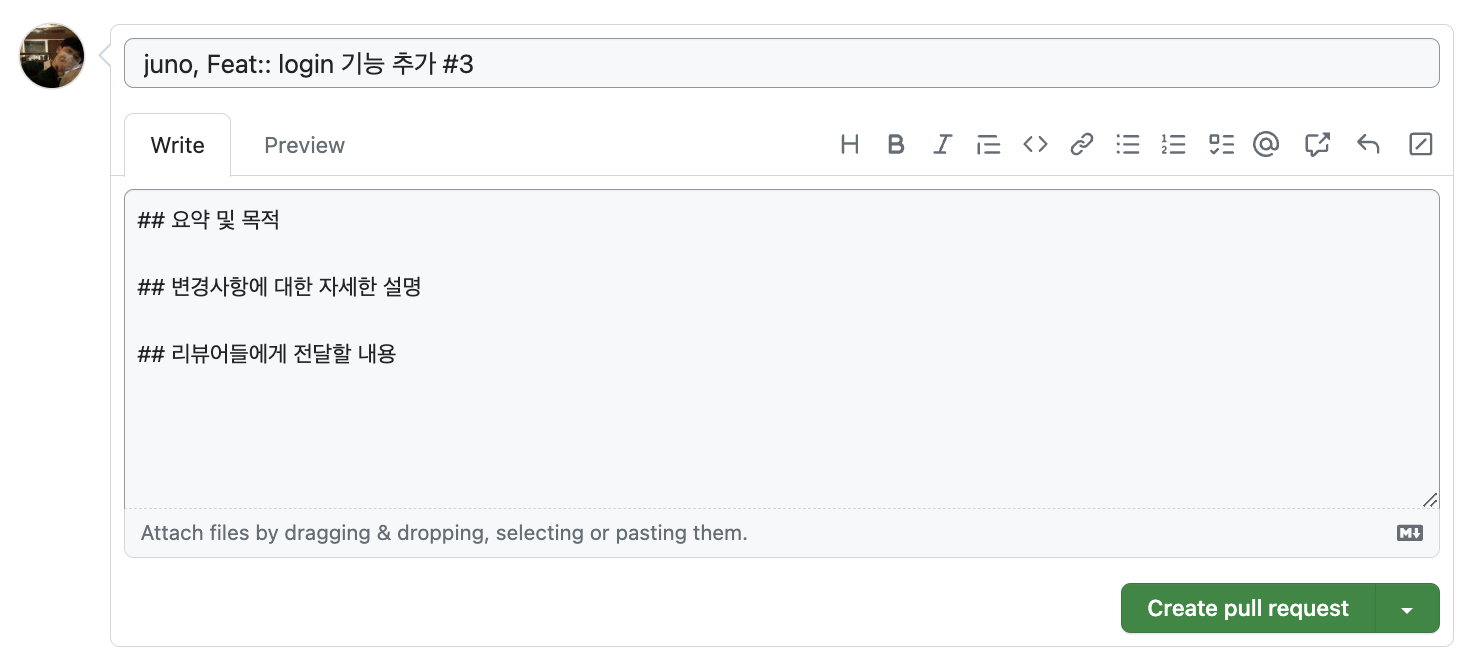Viewport: 1470px width, 658px height.
Task: Click the attach files hint area
Action: (444, 533)
